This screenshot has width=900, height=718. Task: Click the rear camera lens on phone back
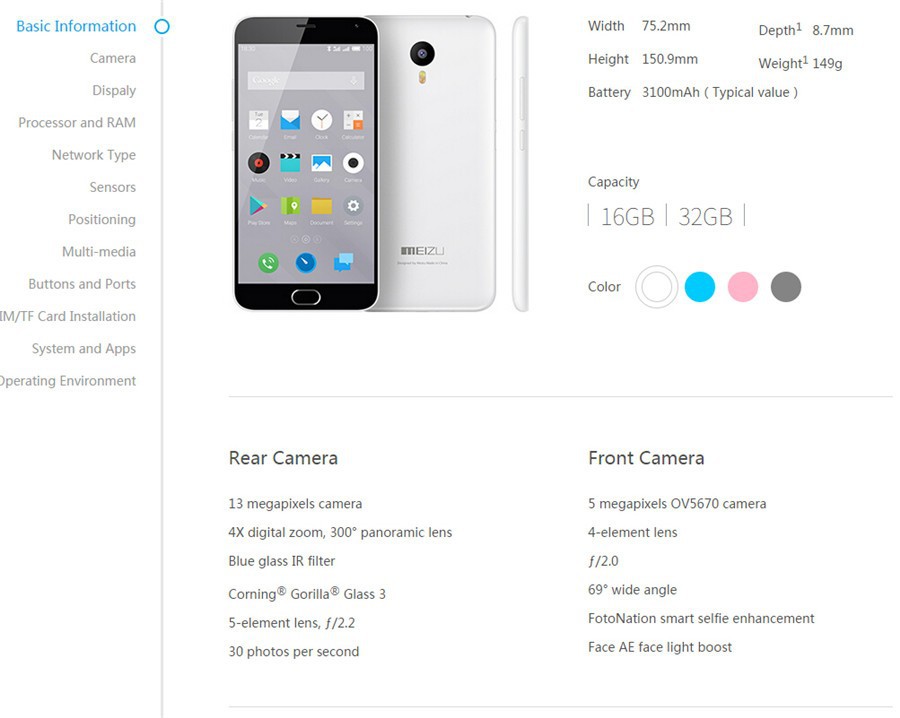422,54
